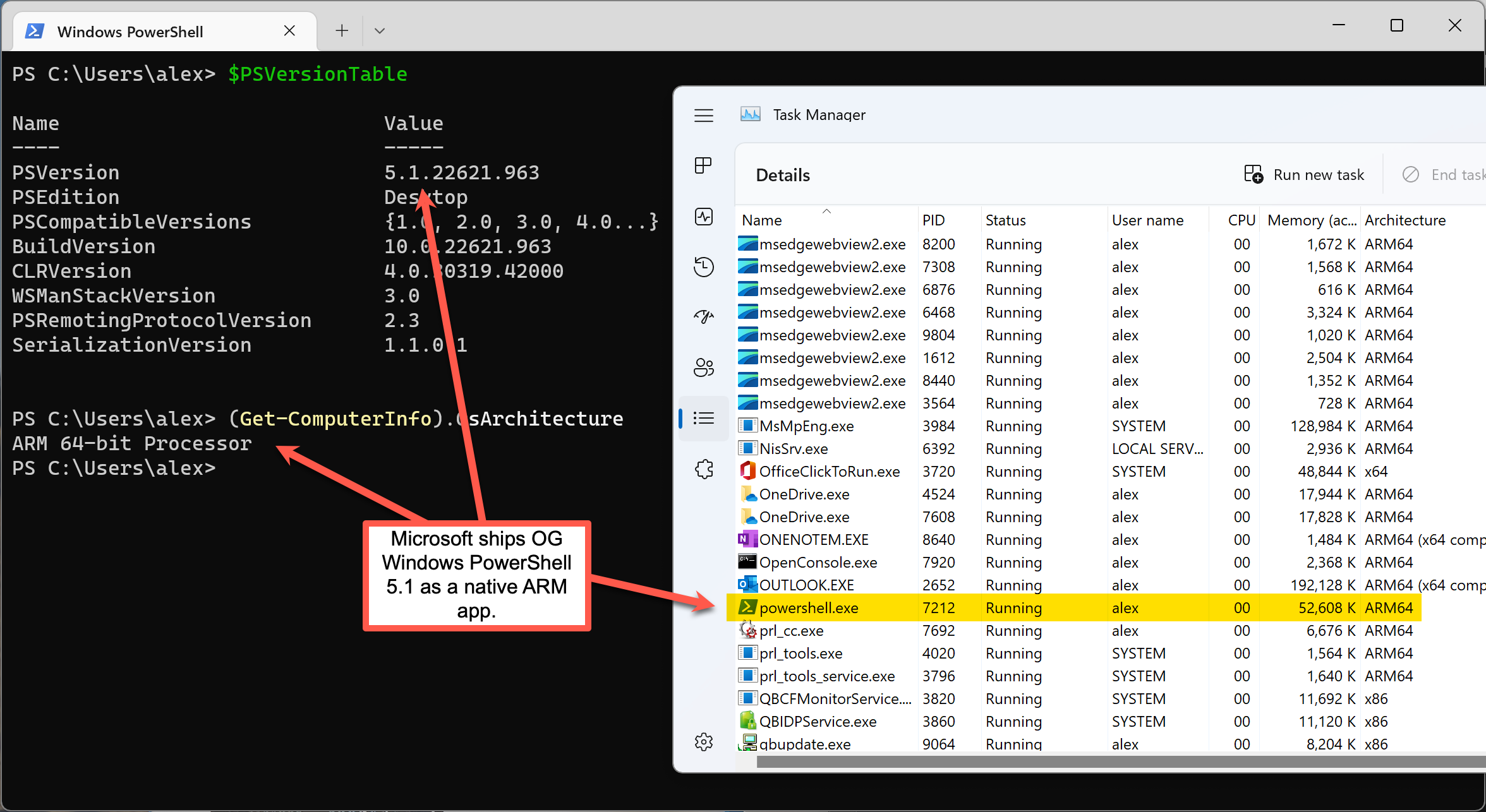Collapse the Name column sort chevron

pyautogui.click(x=826, y=211)
